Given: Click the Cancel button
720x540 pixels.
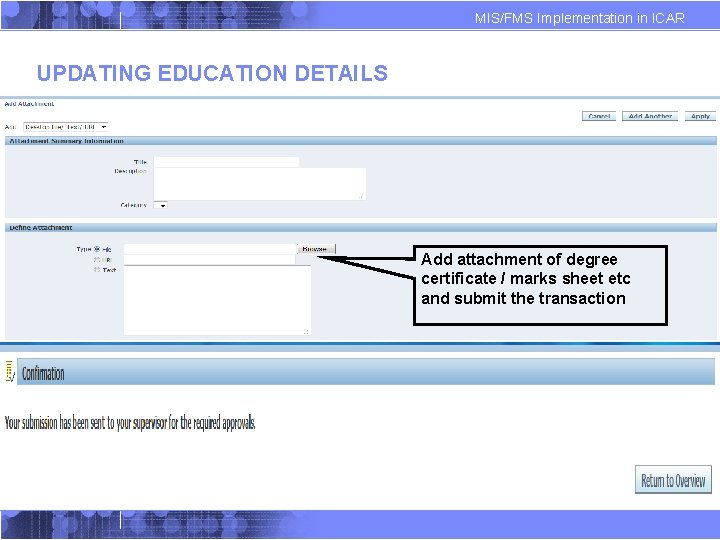Looking at the screenshot, I should [599, 116].
